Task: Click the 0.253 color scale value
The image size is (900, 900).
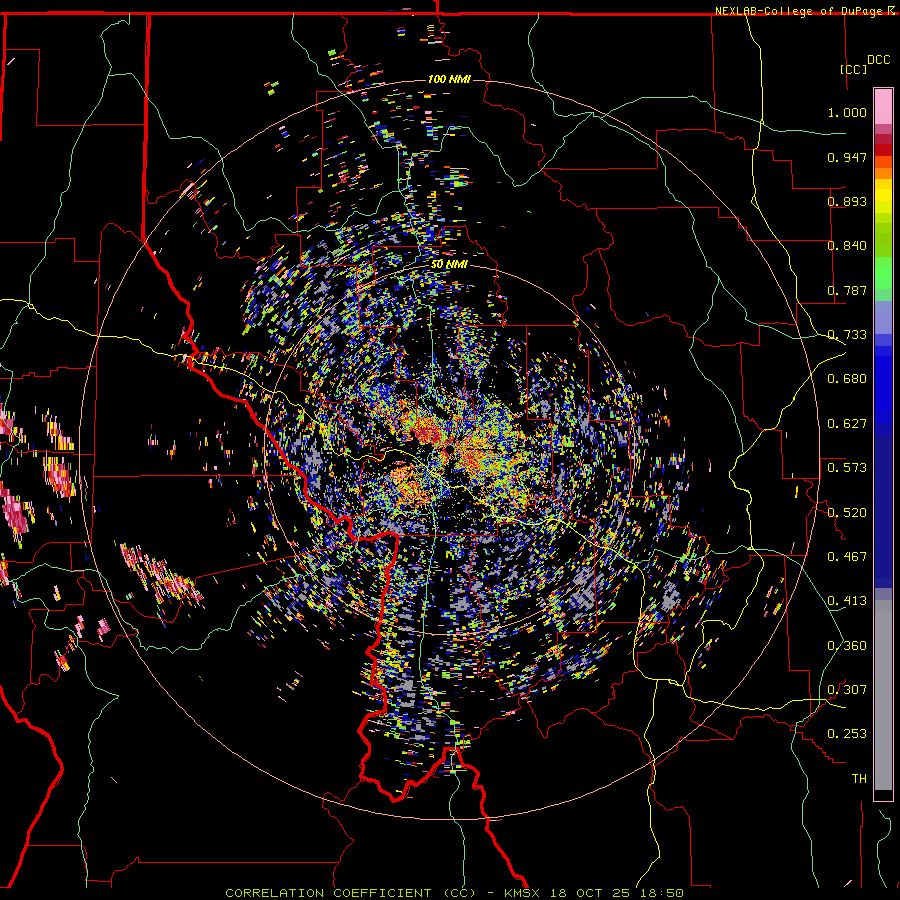Action: tap(847, 734)
